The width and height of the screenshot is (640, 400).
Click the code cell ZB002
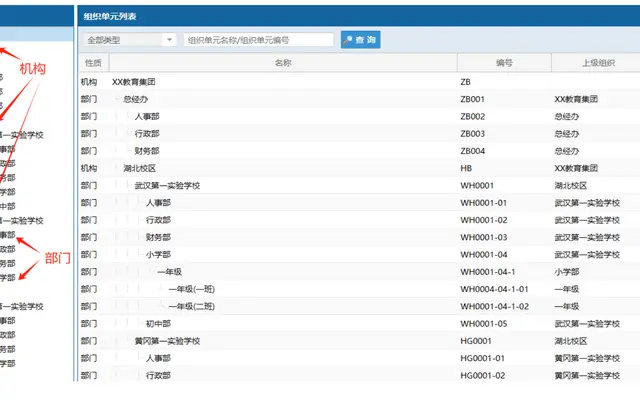473,116
